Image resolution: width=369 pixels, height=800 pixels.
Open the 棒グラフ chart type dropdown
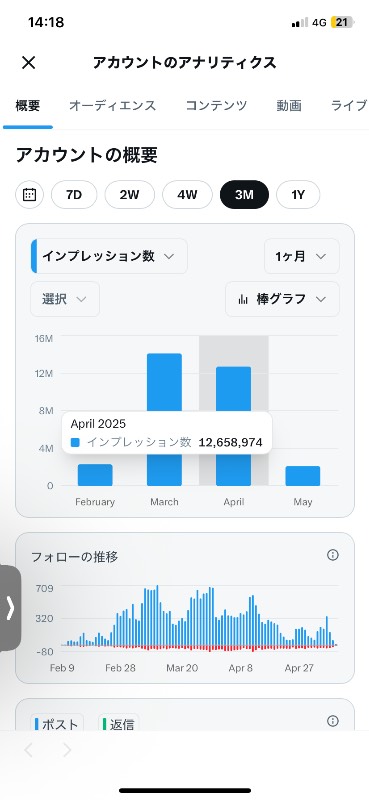pyautogui.click(x=282, y=299)
